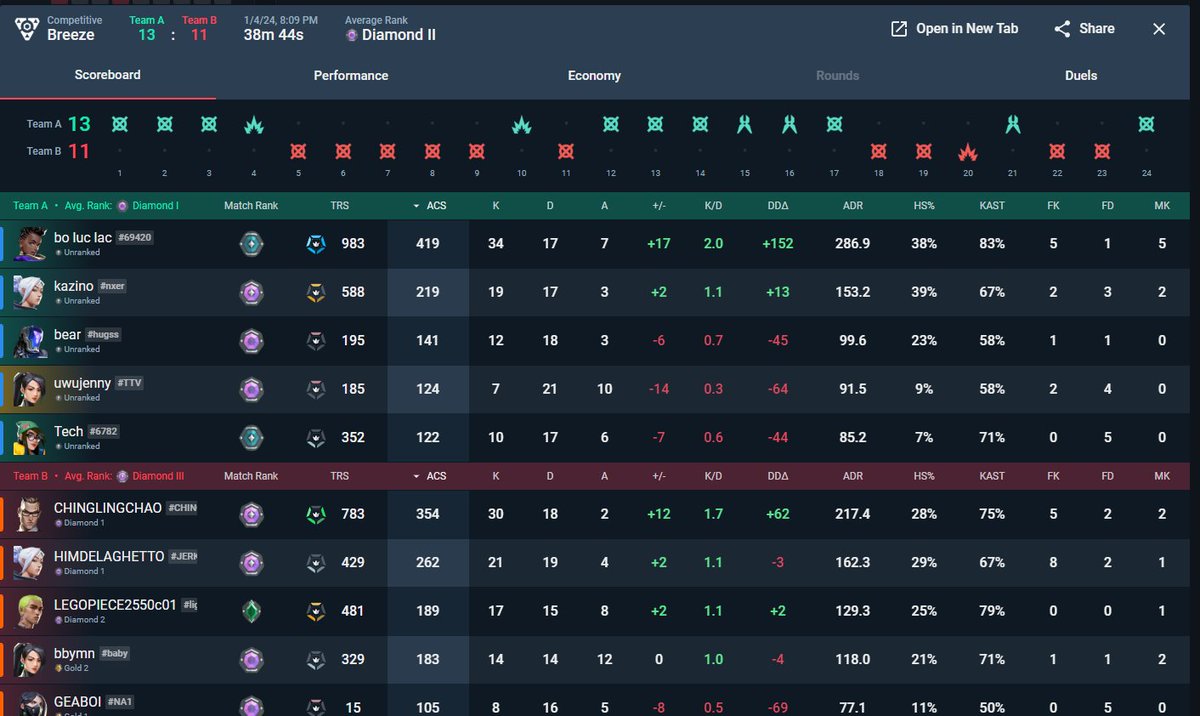Click bear match rank badge
The image size is (1200, 716).
coord(251,341)
